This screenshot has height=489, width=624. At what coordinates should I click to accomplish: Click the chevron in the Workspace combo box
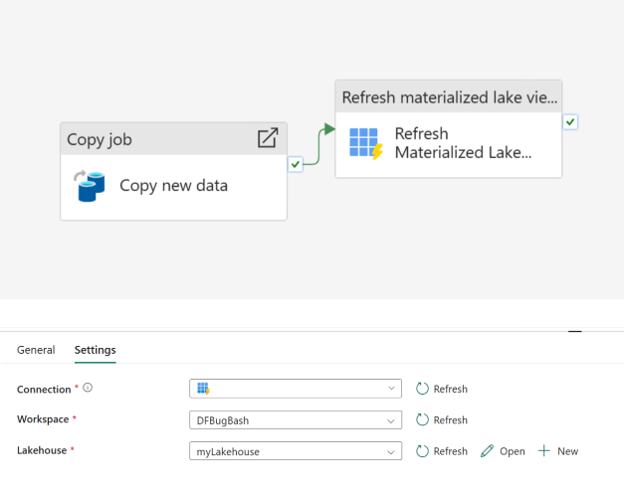point(391,421)
